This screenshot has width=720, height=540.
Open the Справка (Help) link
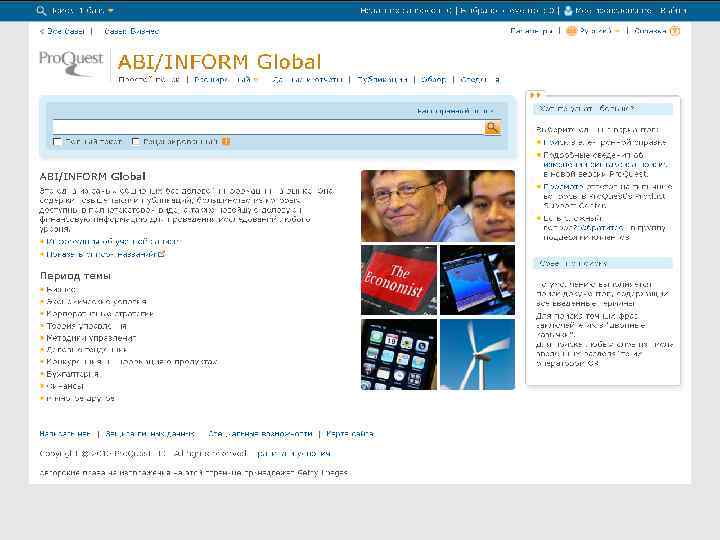coord(650,31)
